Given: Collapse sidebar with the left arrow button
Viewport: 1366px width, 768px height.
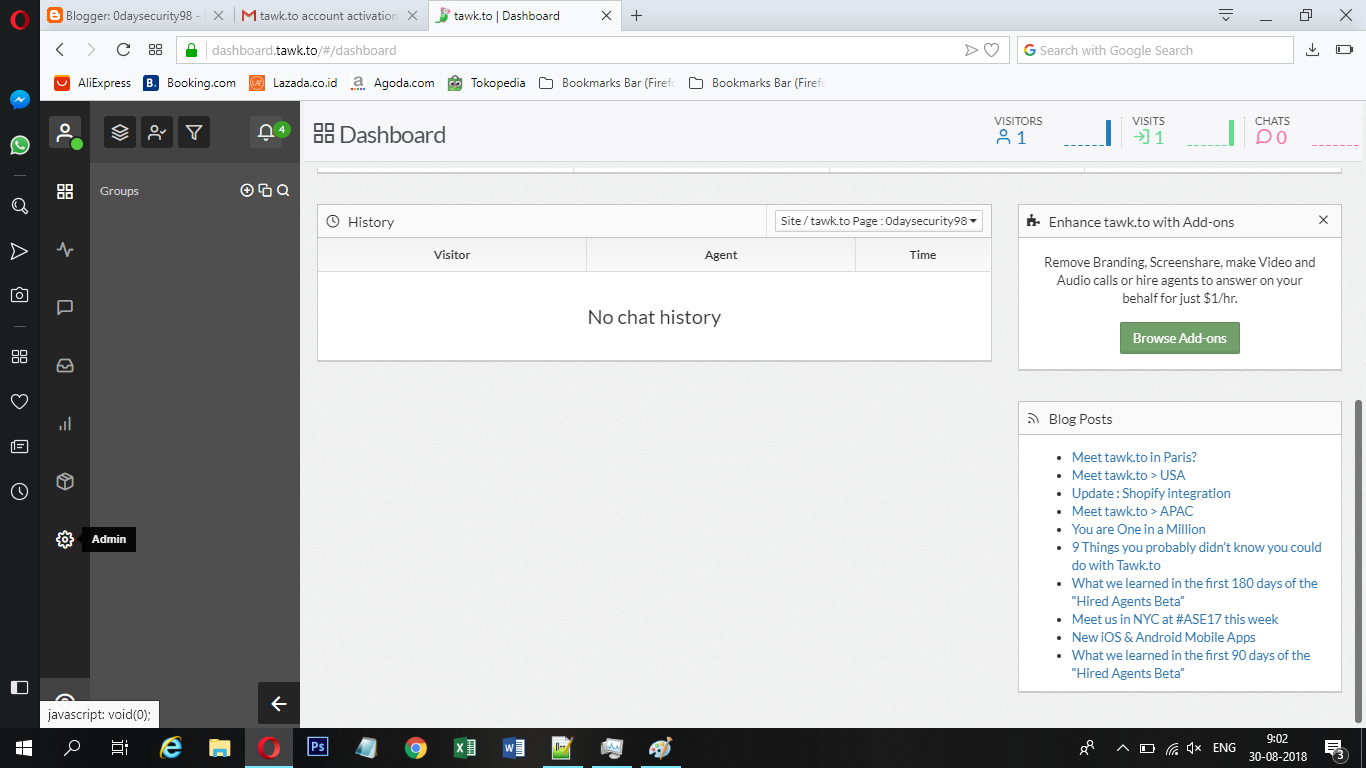Looking at the screenshot, I should pyautogui.click(x=279, y=703).
